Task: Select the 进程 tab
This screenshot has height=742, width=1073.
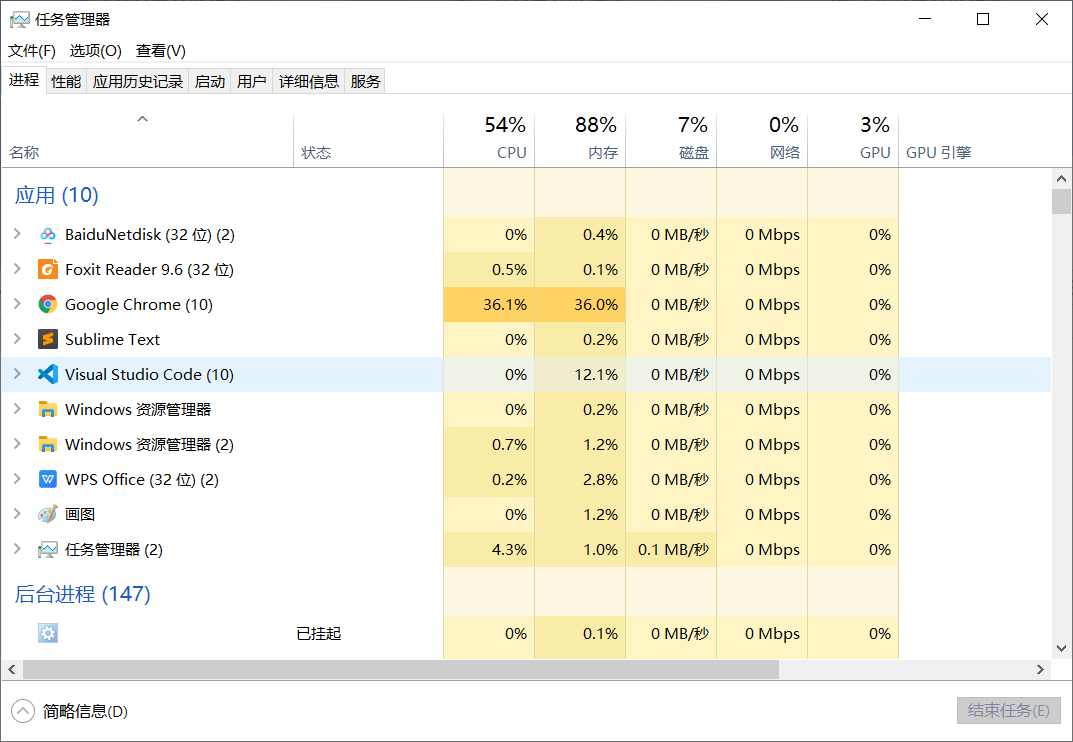Action: [24, 80]
